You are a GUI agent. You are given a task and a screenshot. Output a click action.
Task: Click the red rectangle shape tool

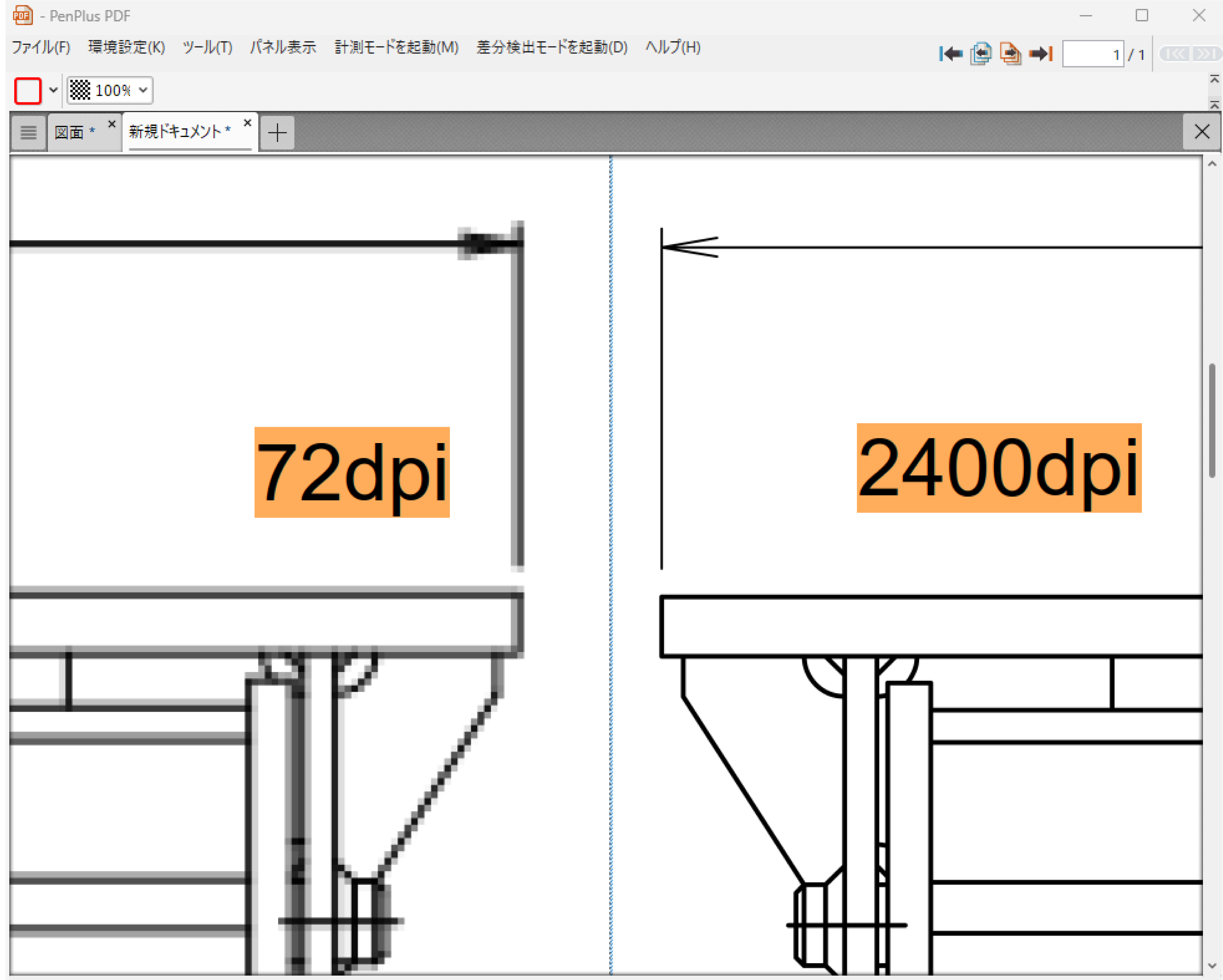click(28, 91)
